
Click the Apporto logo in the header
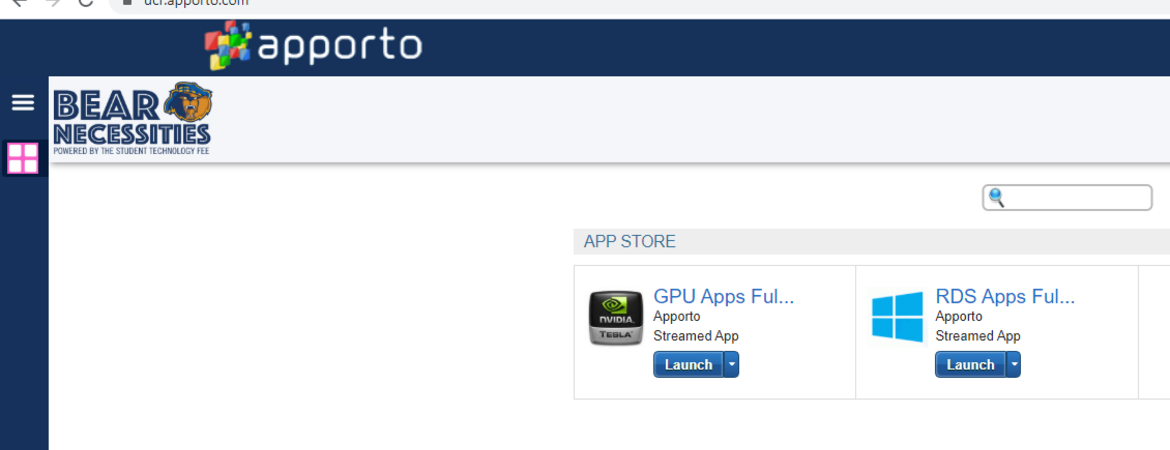(x=314, y=45)
